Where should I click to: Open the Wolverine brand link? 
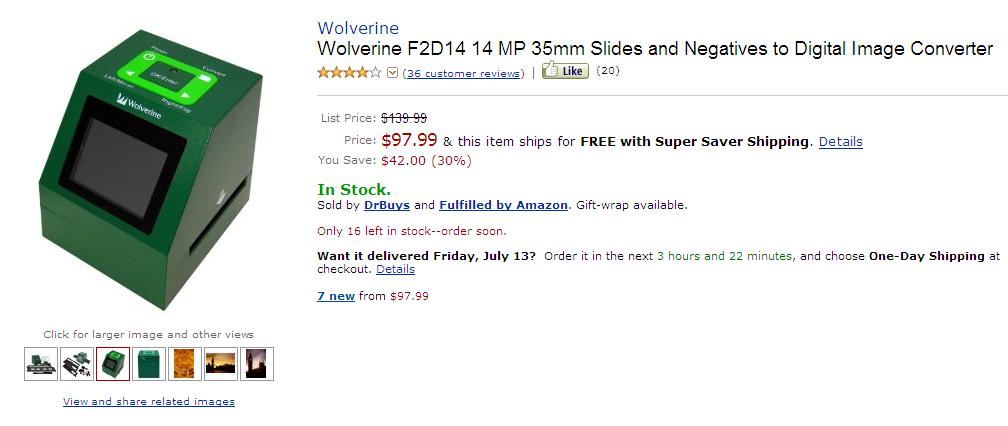click(358, 28)
